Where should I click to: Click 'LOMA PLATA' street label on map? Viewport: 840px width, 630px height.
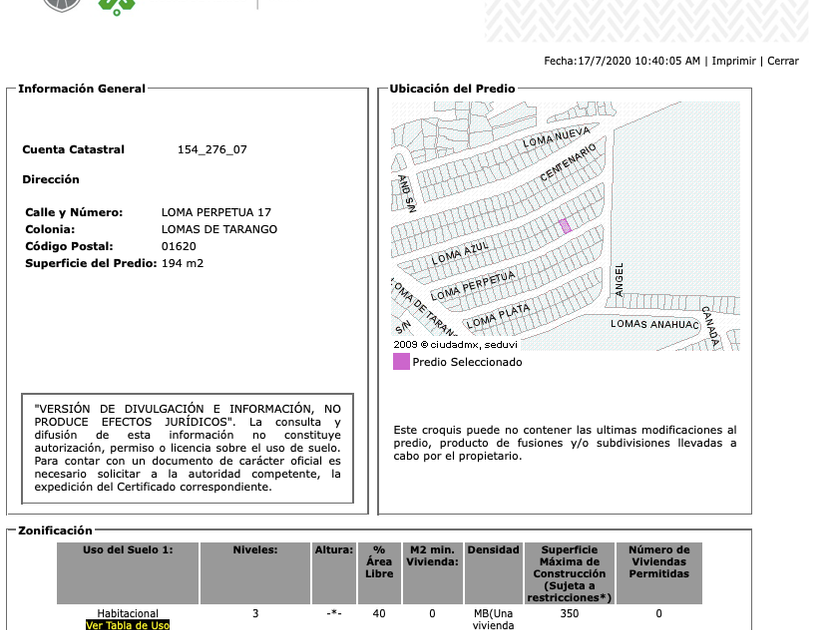pos(498,316)
